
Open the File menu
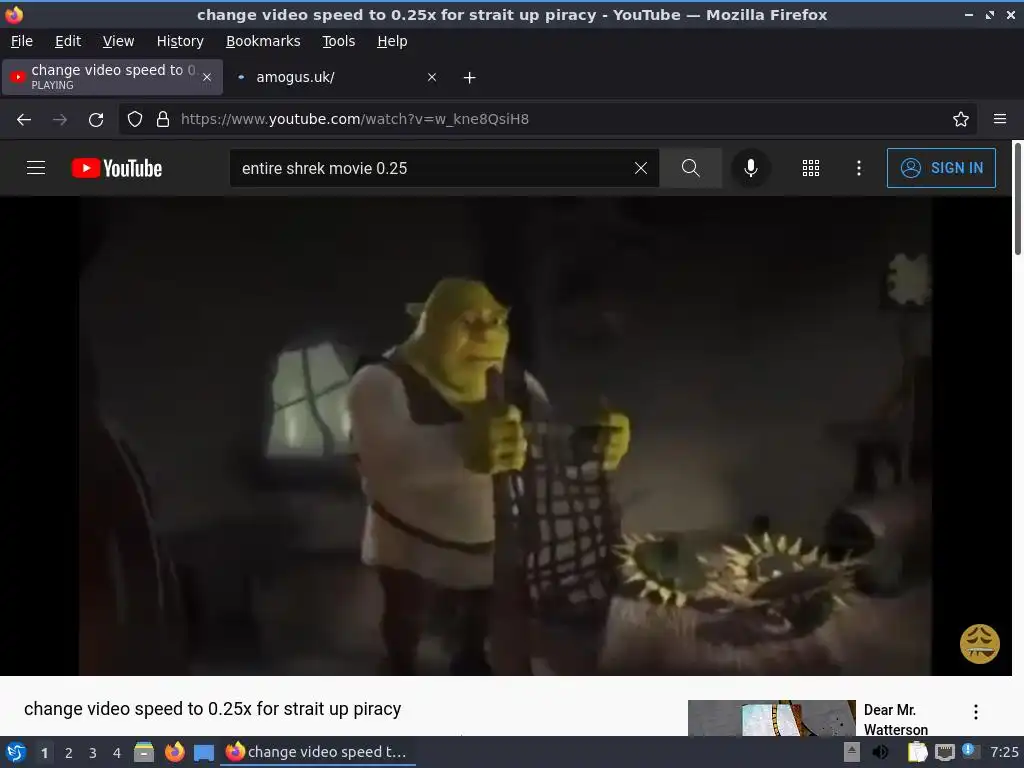tap(22, 41)
